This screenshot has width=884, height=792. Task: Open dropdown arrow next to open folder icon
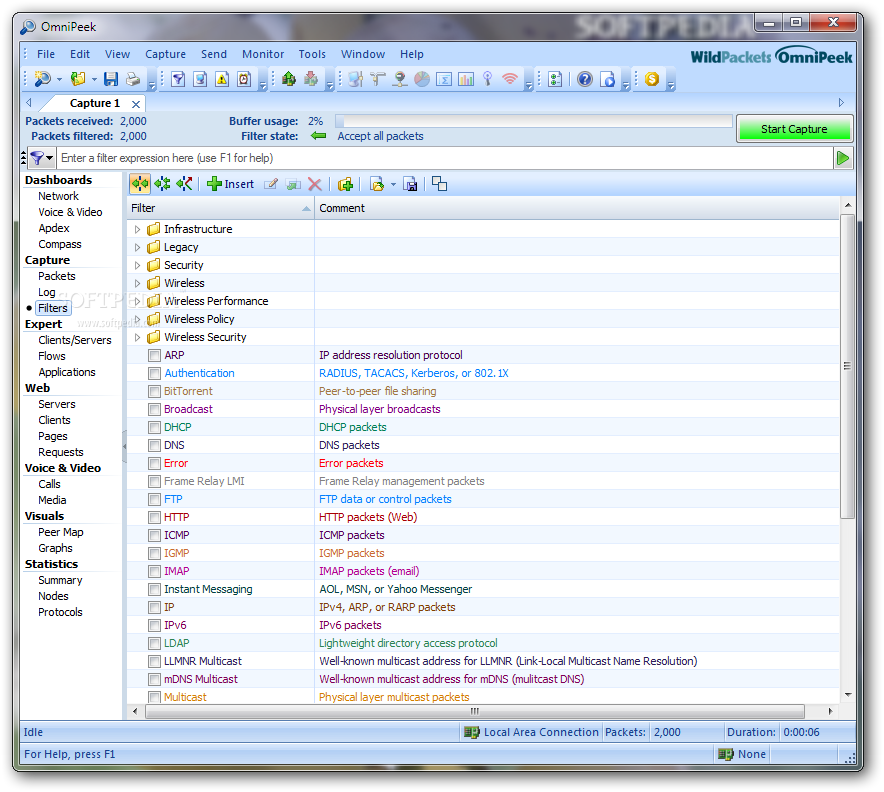pos(94,79)
